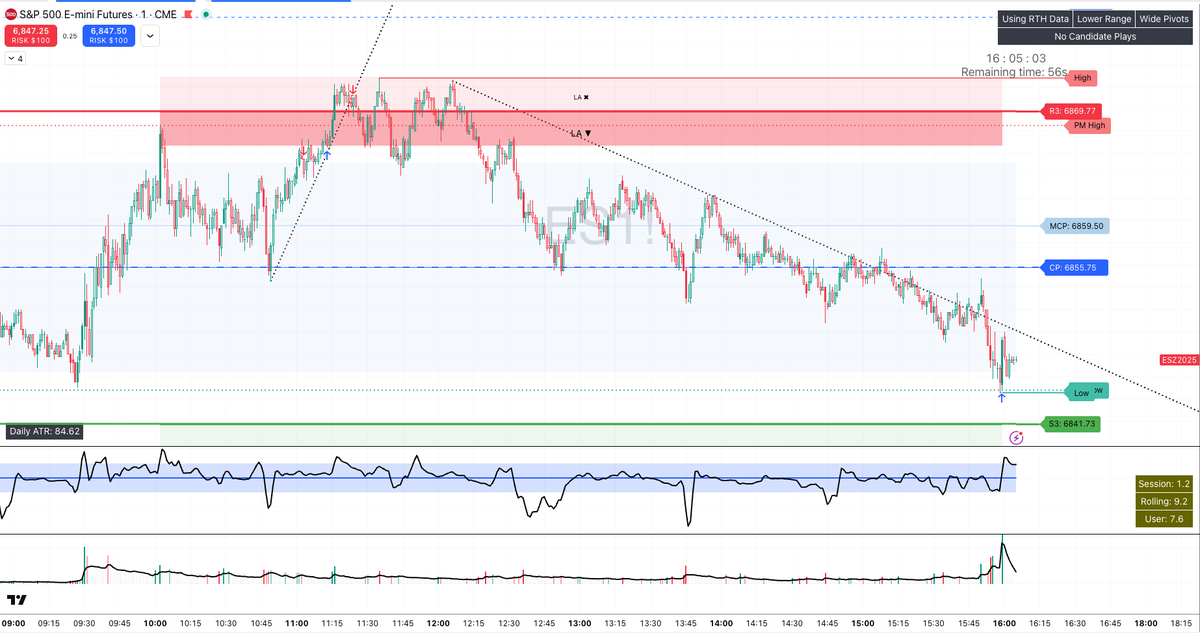
Task: Click the Remaining time: 56s text
Action: (x=1014, y=73)
